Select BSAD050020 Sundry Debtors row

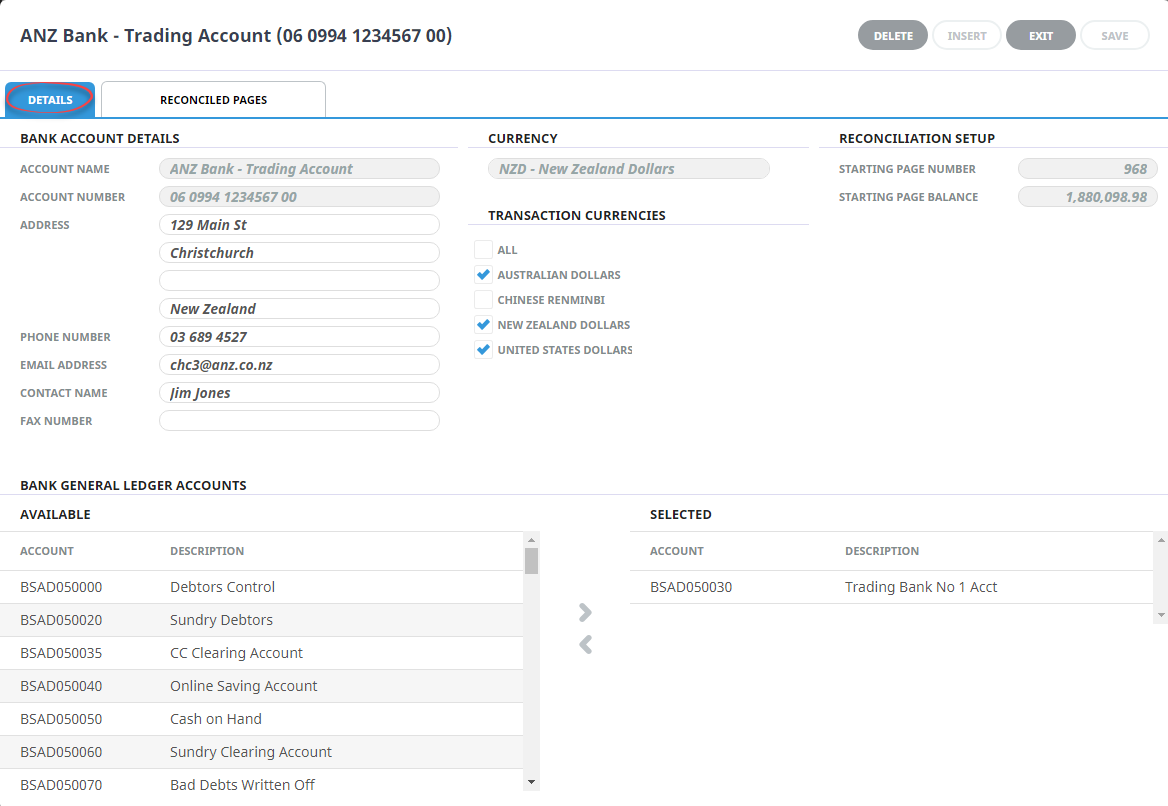[261, 620]
